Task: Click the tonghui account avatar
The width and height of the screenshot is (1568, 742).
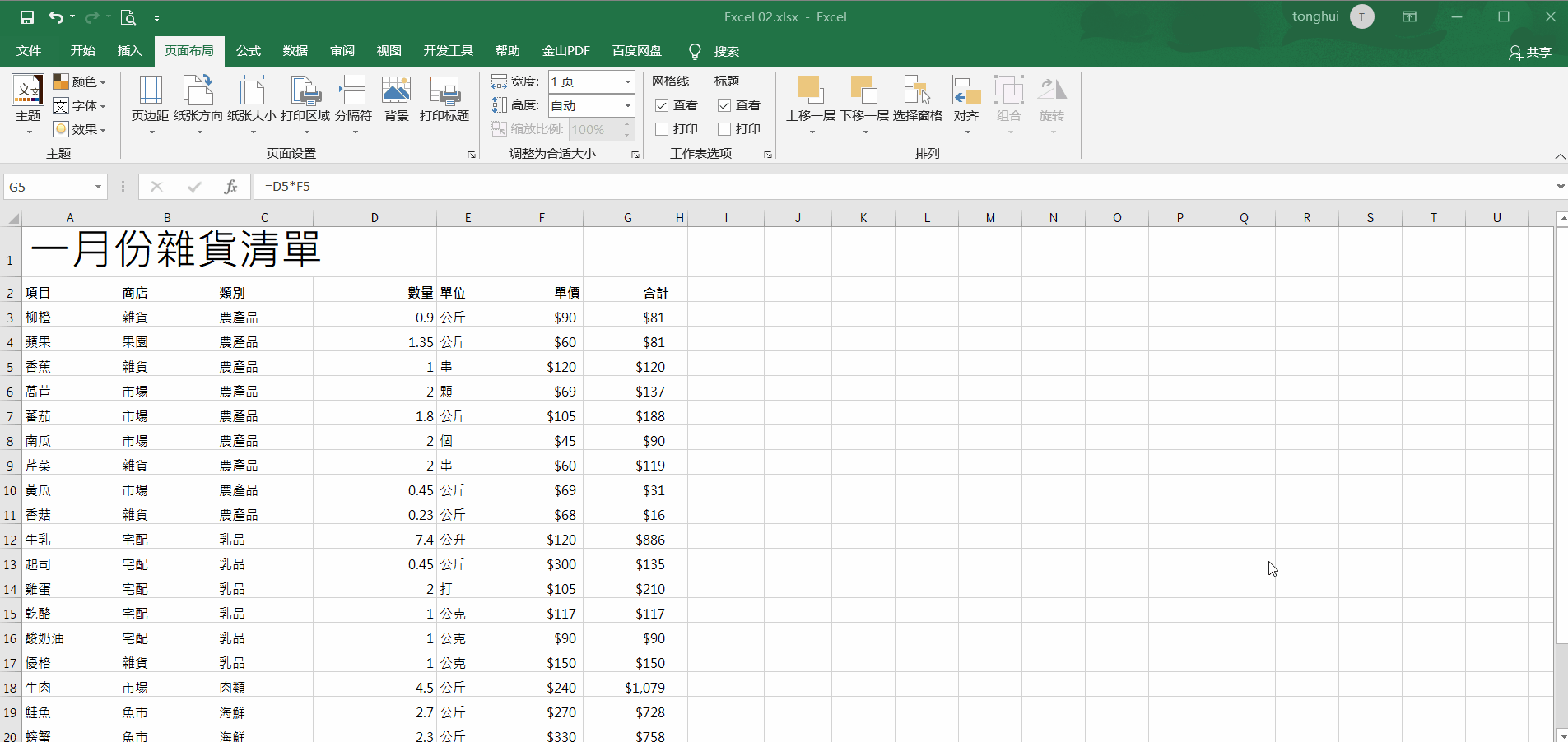Action: tap(1362, 16)
